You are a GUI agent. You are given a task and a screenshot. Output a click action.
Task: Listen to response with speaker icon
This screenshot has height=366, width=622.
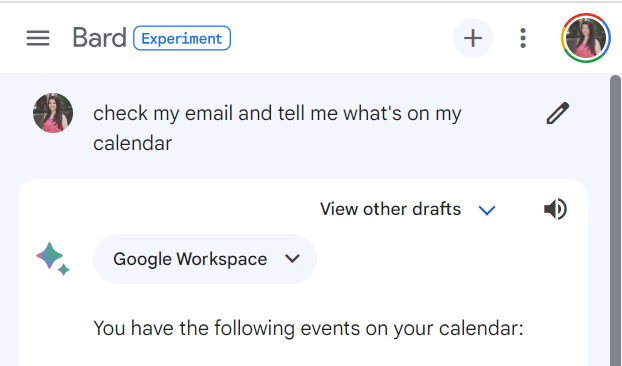pos(555,209)
